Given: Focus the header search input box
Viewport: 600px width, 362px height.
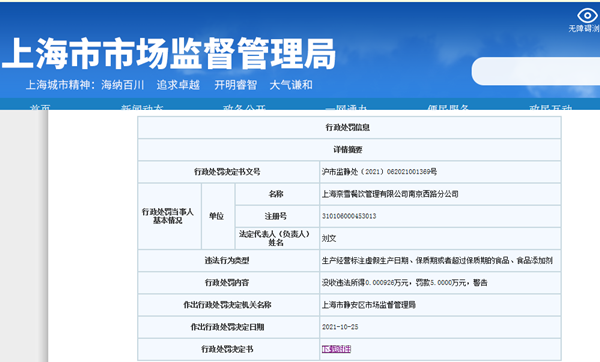Looking at the screenshot, I should click(536, 71).
